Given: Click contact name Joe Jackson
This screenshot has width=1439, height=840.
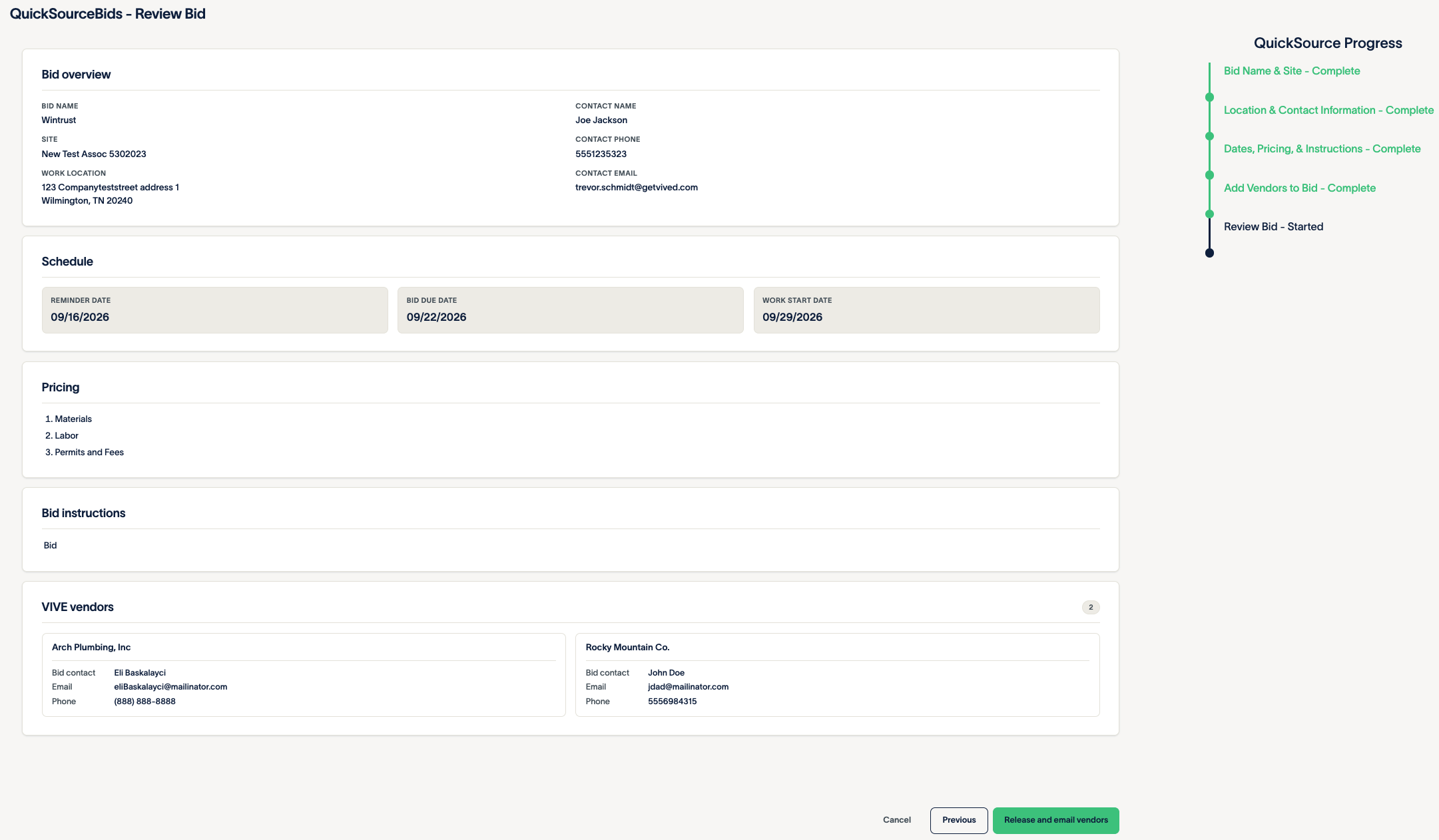Looking at the screenshot, I should tap(601, 120).
